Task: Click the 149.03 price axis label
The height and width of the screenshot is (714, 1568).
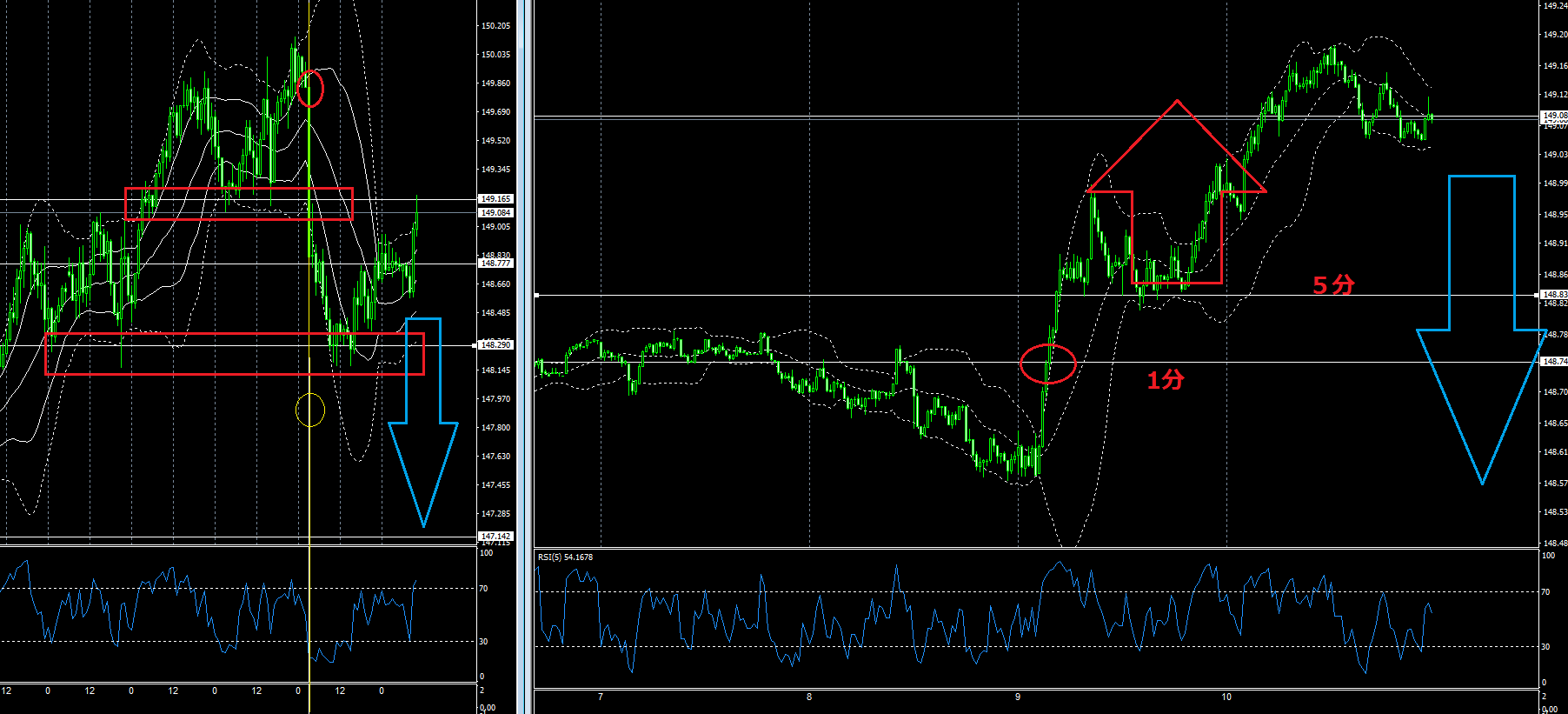Action: coord(1555,155)
